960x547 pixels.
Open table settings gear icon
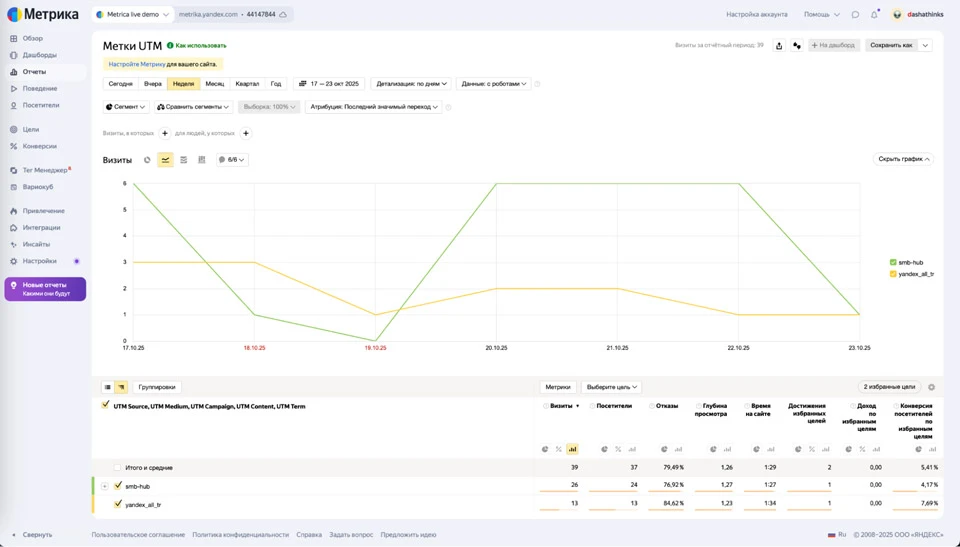[x=931, y=387]
